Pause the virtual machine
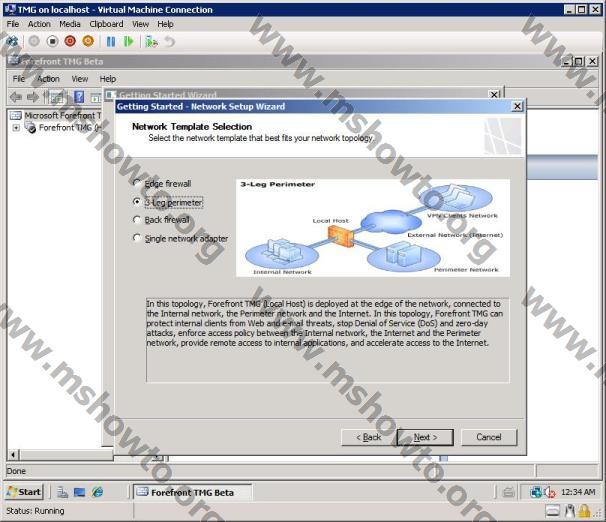Image resolution: width=606 pixels, height=522 pixels. click(x=111, y=41)
